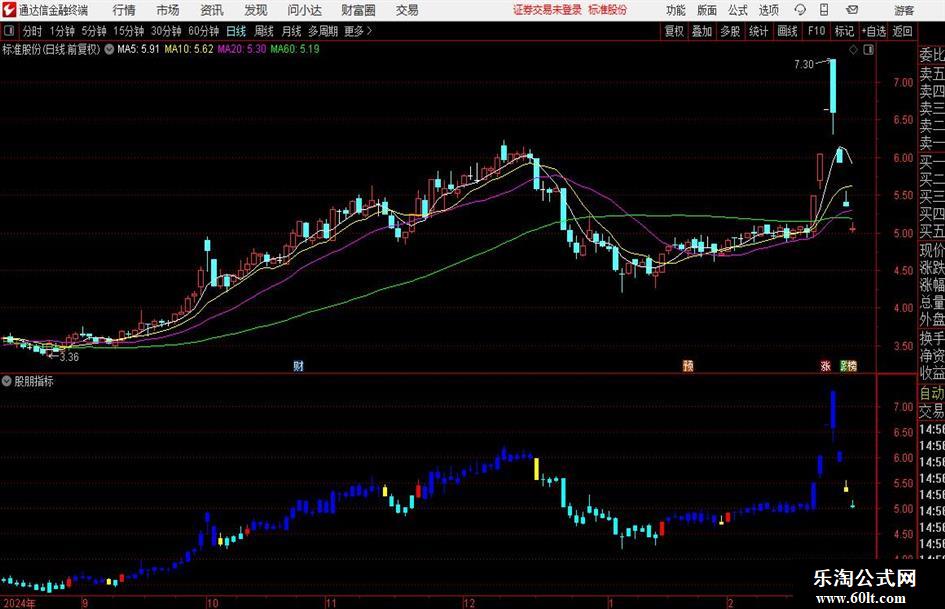
Task: Open the 功能 menu
Action: pyautogui.click(x=676, y=10)
